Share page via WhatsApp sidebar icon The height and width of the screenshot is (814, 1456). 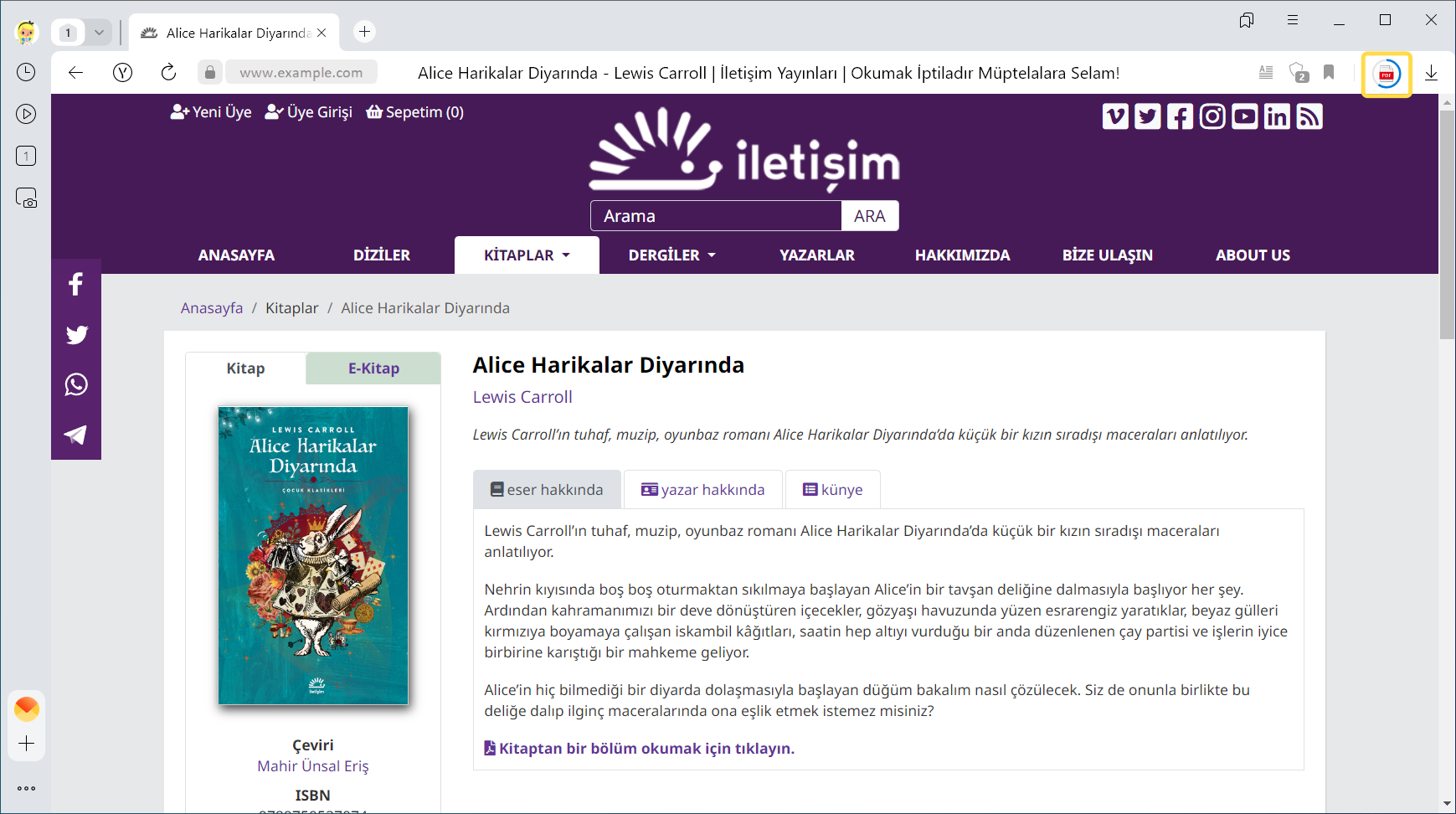[x=76, y=384]
